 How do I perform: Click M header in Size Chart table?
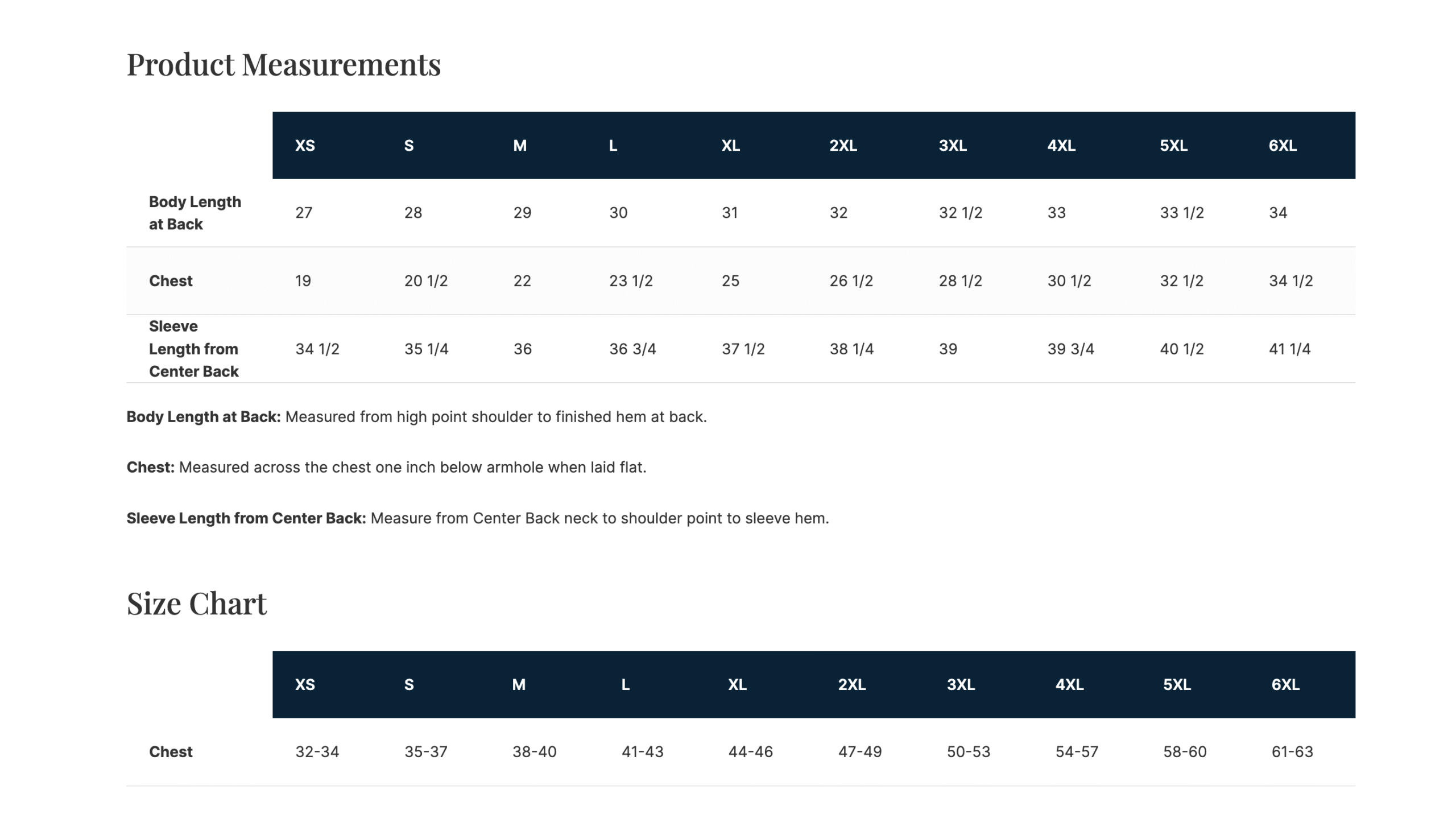(518, 684)
